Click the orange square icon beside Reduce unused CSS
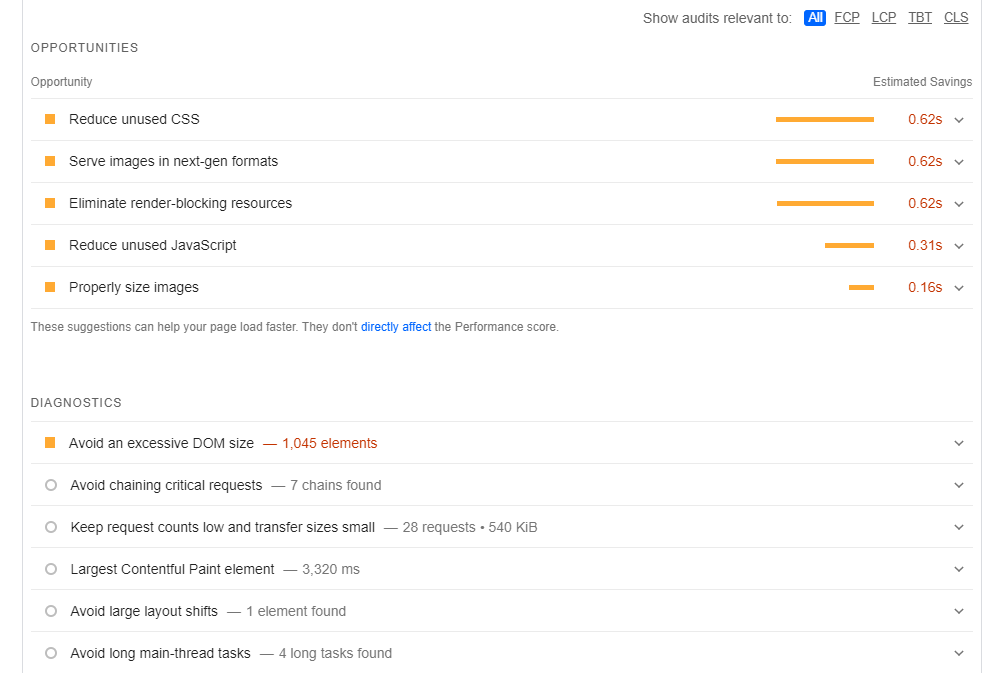This screenshot has height=673, width=1002. [x=49, y=119]
